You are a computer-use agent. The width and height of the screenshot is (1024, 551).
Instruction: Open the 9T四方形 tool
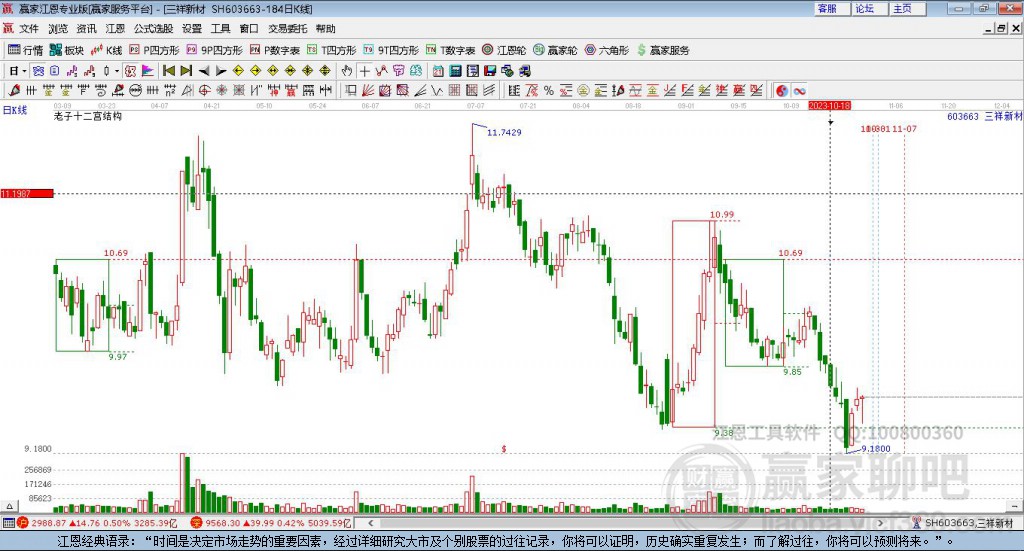pyautogui.click(x=391, y=50)
